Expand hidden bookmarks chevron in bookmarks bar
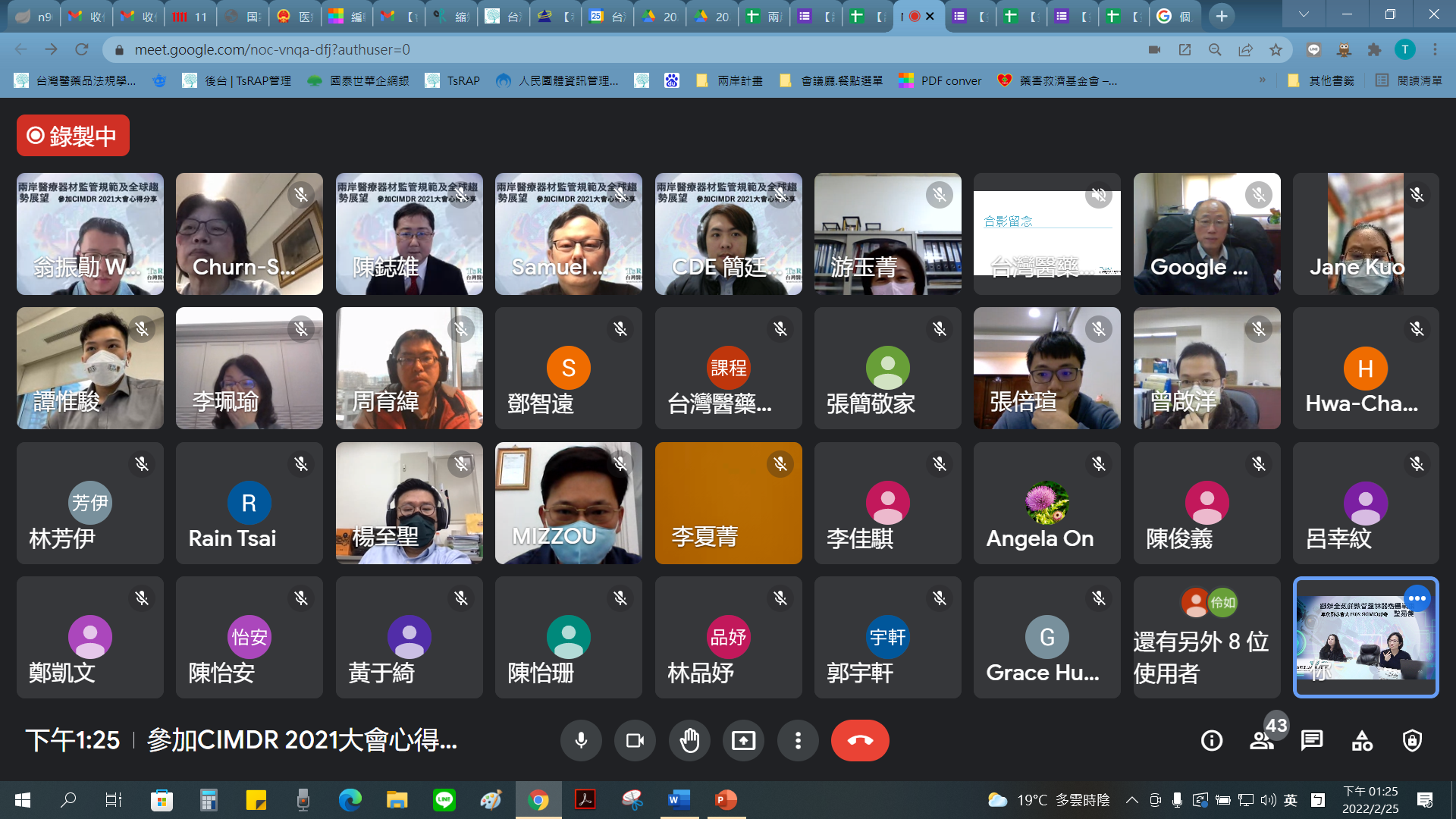The image size is (1456, 819). tap(1262, 80)
